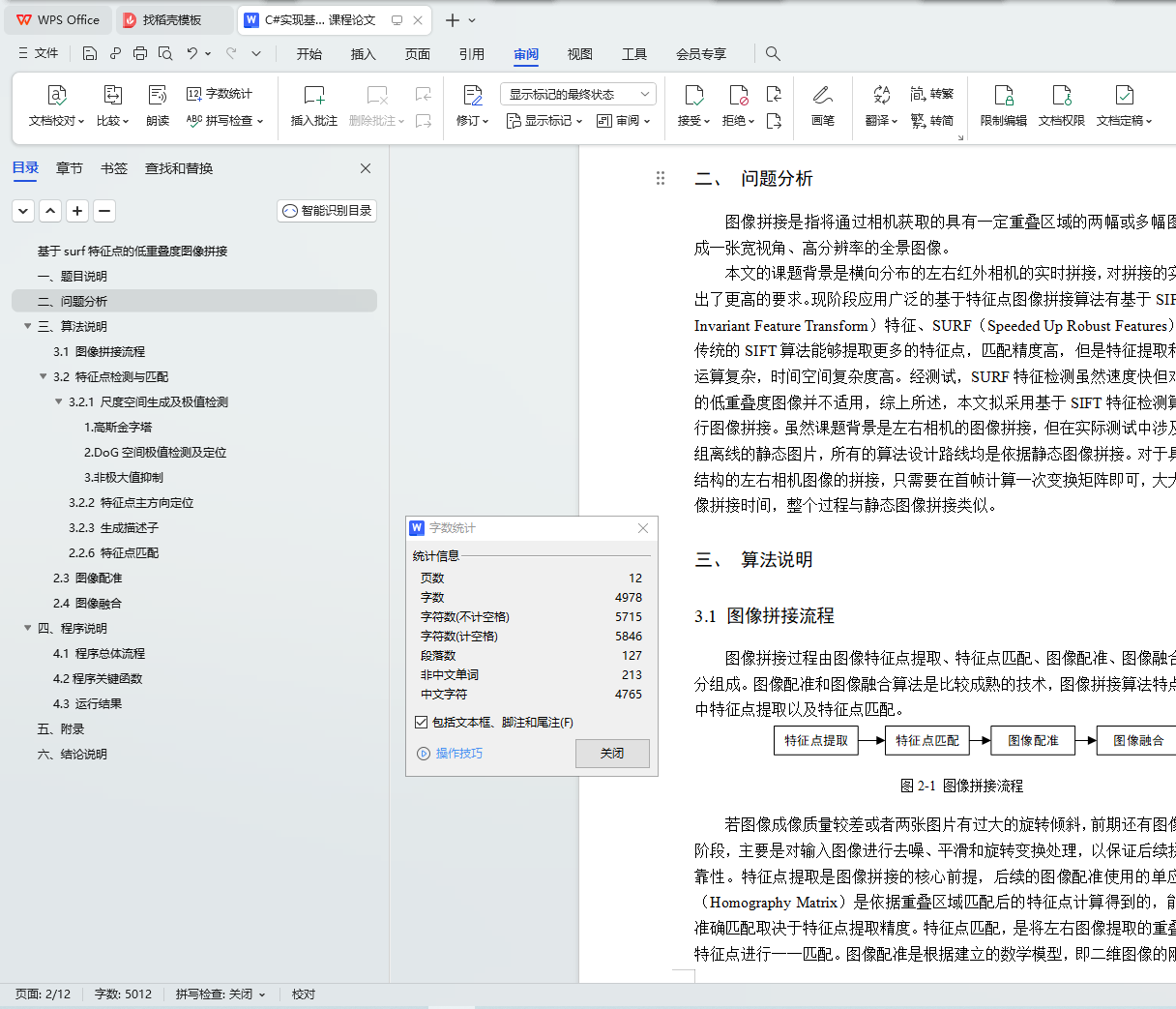Image resolution: width=1176 pixels, height=1009 pixels.
Task: Open 显示标记的最终状态 combo box
Action: pos(578,94)
